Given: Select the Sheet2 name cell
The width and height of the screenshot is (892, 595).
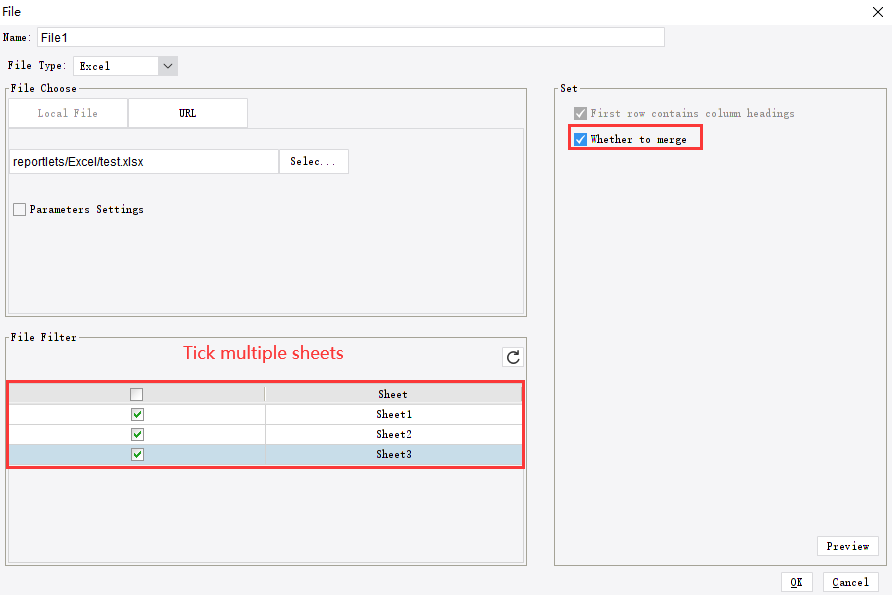Looking at the screenshot, I should [x=394, y=435].
